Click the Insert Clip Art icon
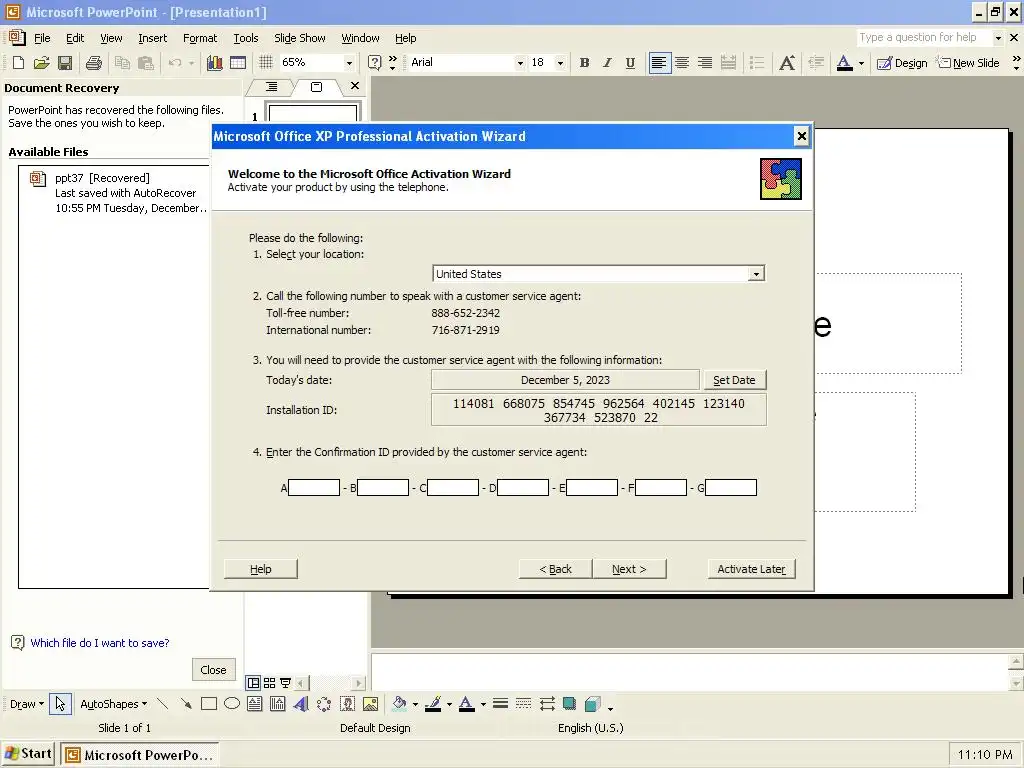 [347, 704]
